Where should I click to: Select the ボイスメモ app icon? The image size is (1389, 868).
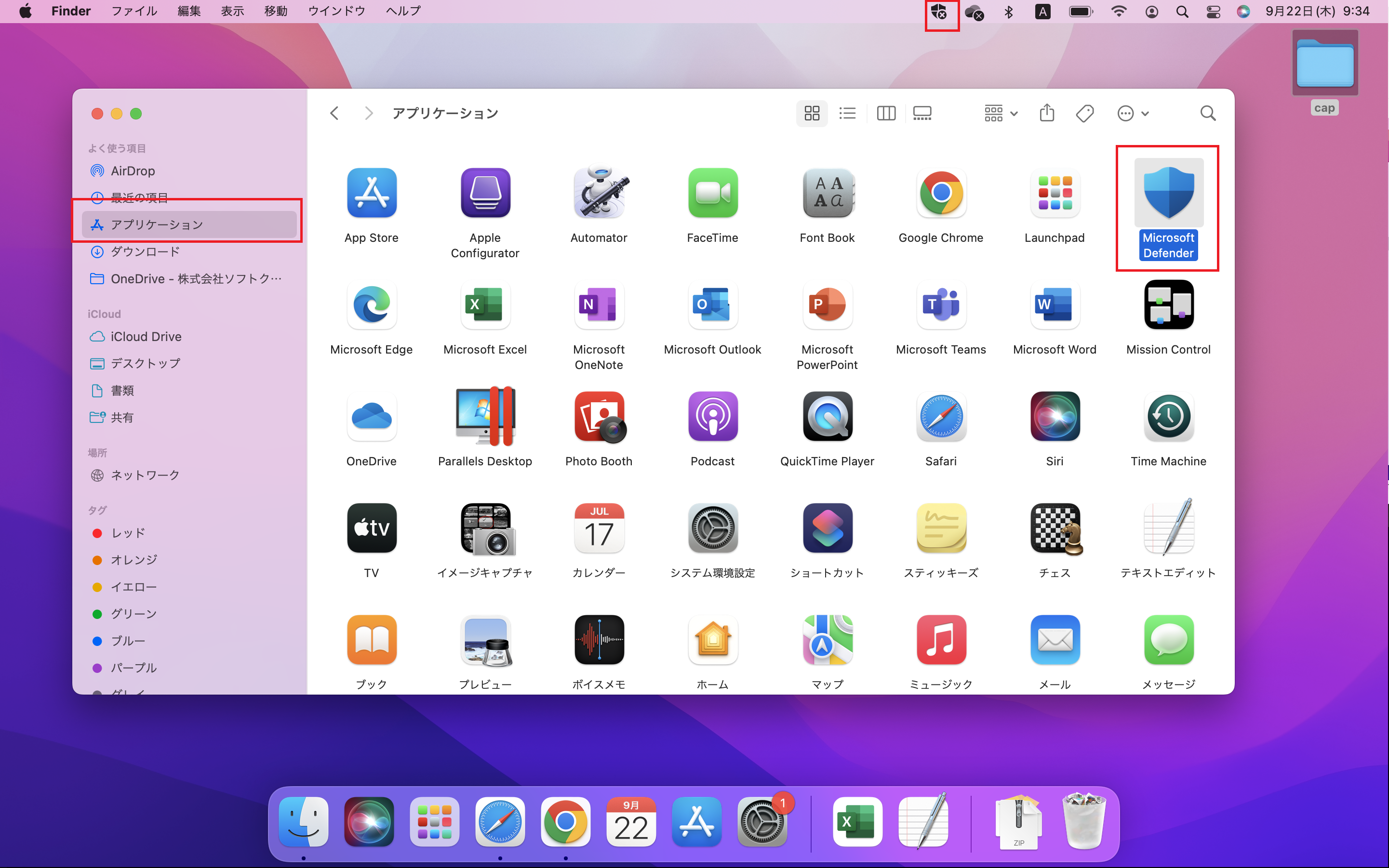(x=599, y=640)
